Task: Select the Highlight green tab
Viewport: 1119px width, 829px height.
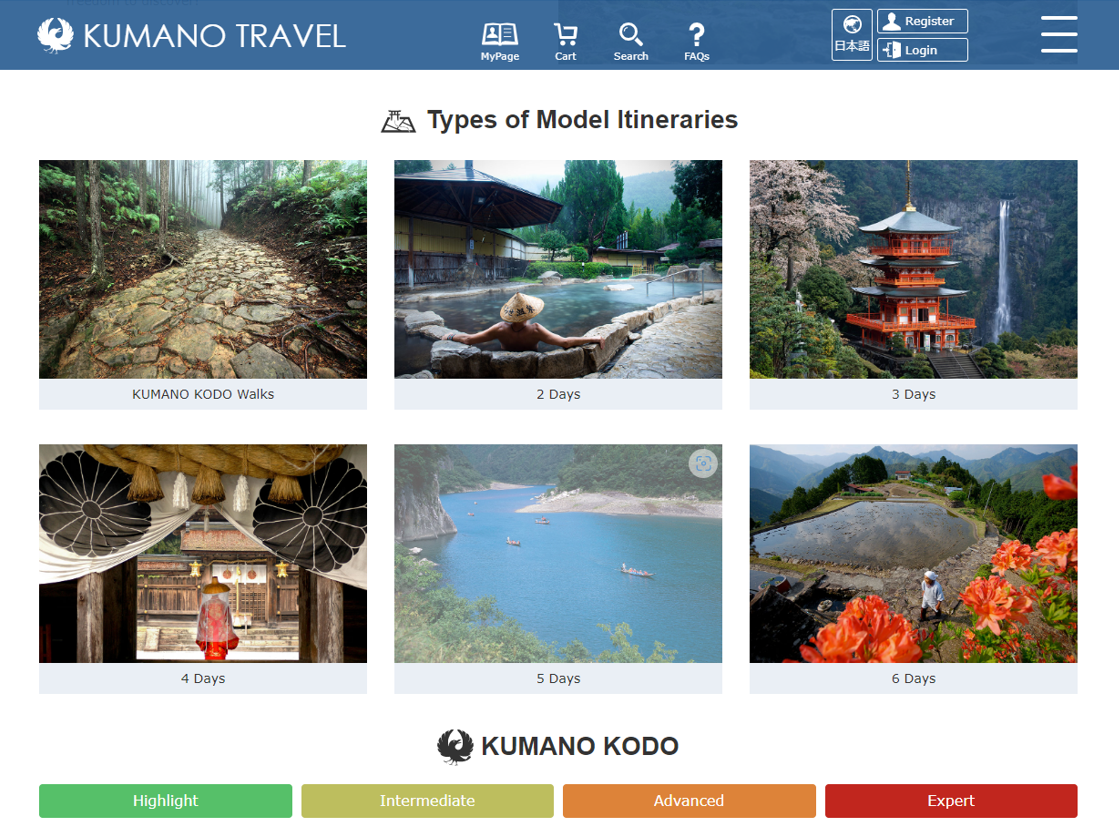Action: point(166,800)
